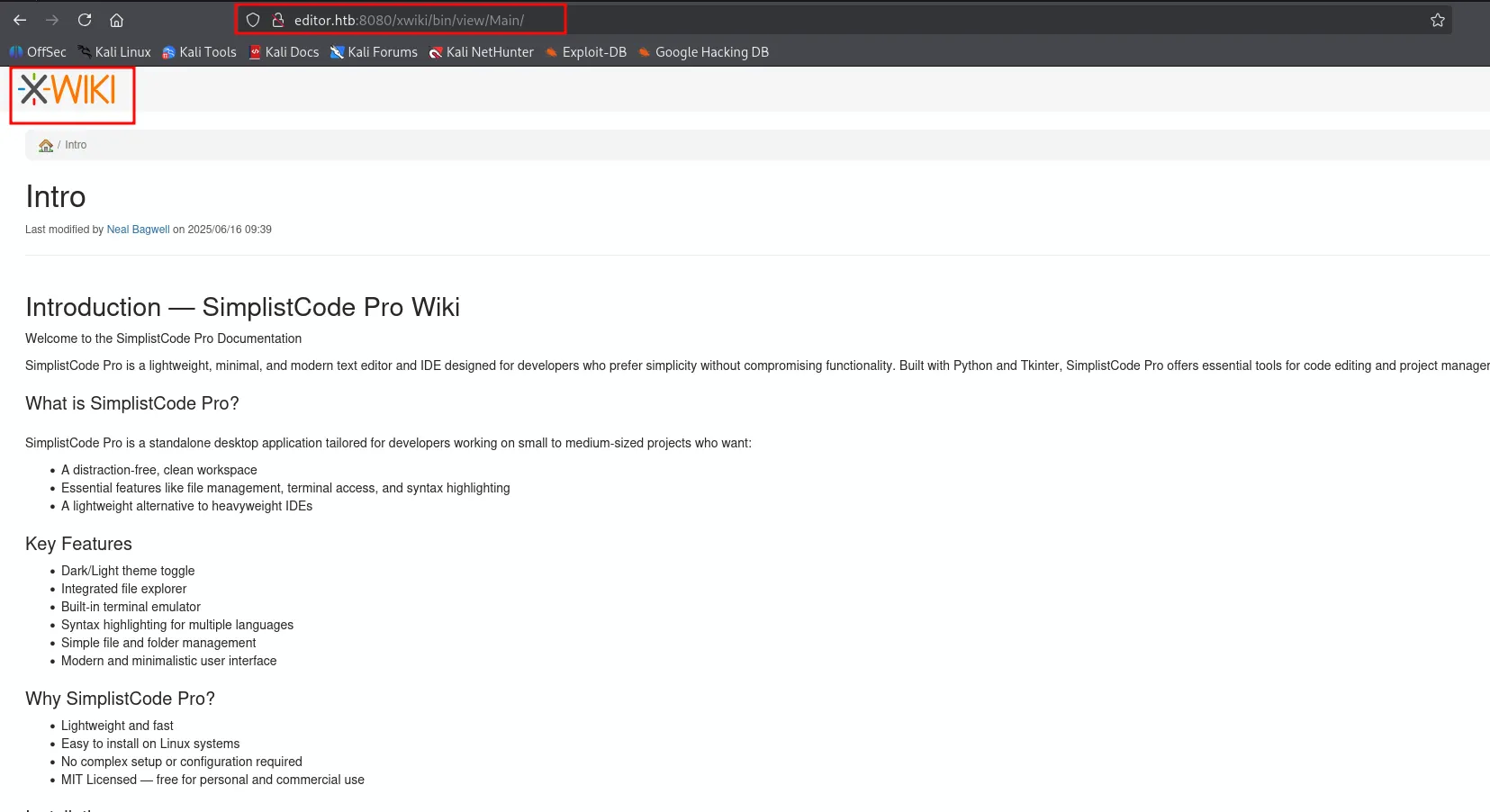Screen dimensions: 1490x812
Task: Open the browser home page
Action: [117, 20]
